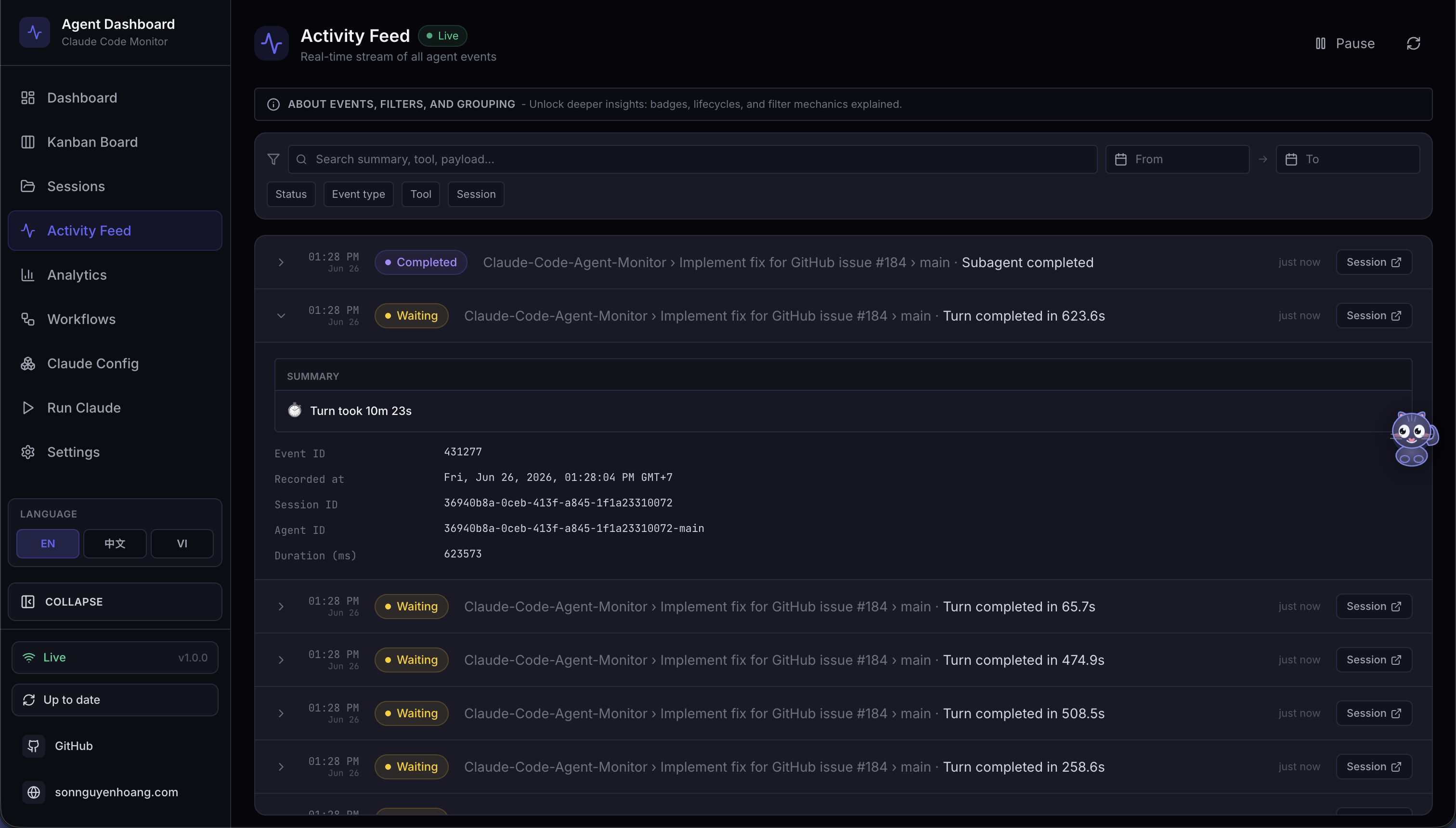Screen dimensions: 1456x828
Task: Open the Event type filter dropdown
Action: point(358,194)
